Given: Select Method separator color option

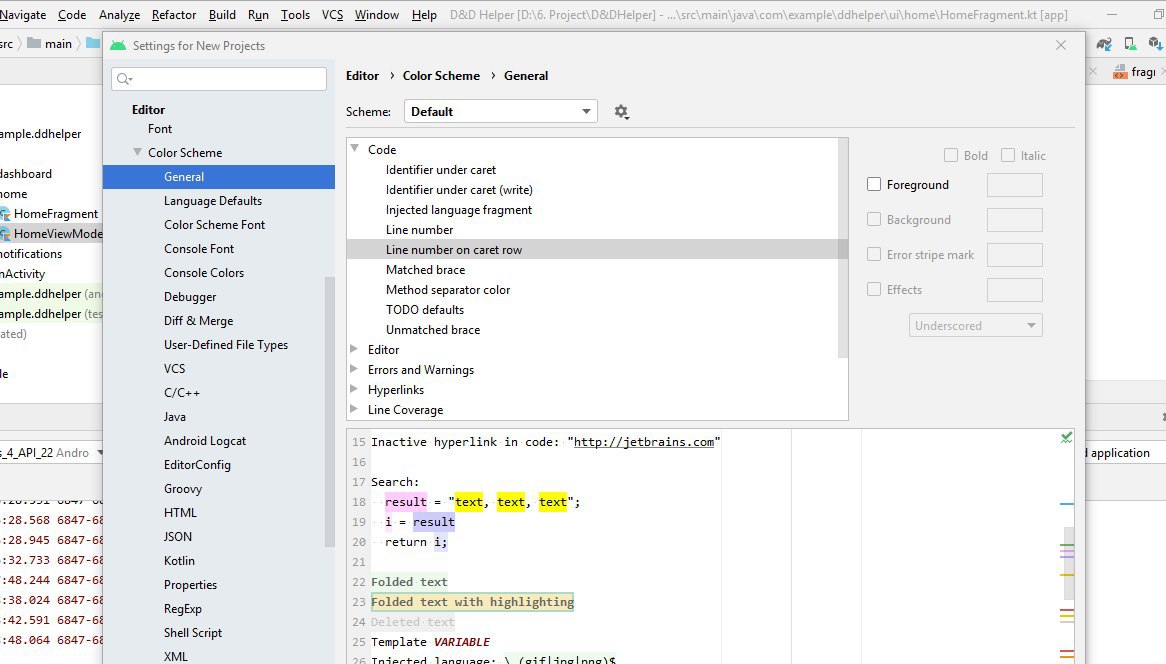Looking at the screenshot, I should coord(448,289).
